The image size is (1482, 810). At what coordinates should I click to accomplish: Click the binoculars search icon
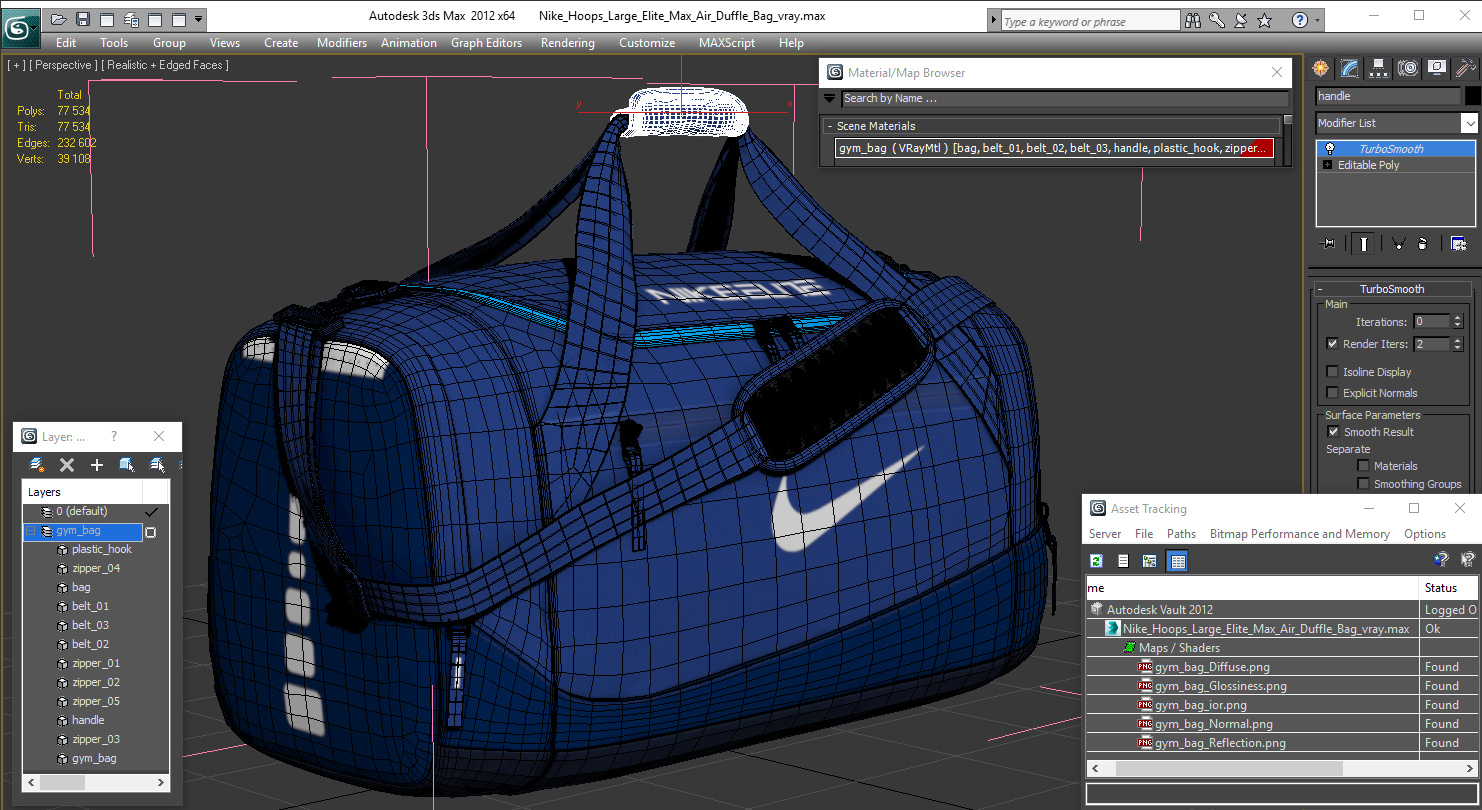[x=1192, y=20]
